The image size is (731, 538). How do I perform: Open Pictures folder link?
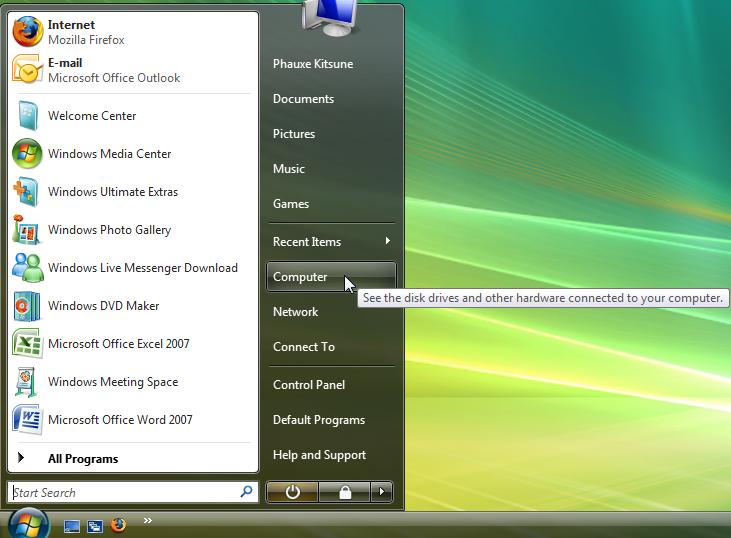[294, 134]
